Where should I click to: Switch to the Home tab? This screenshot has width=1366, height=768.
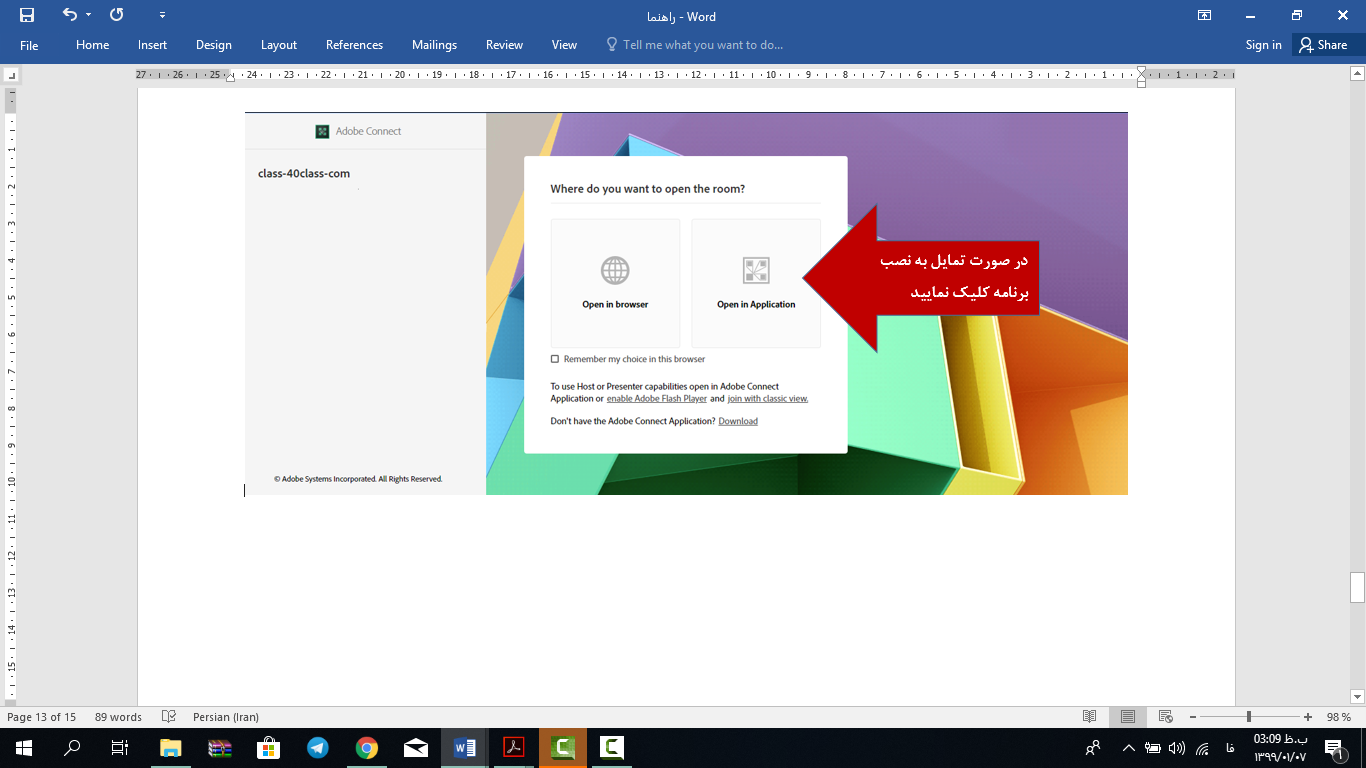pyautogui.click(x=92, y=45)
